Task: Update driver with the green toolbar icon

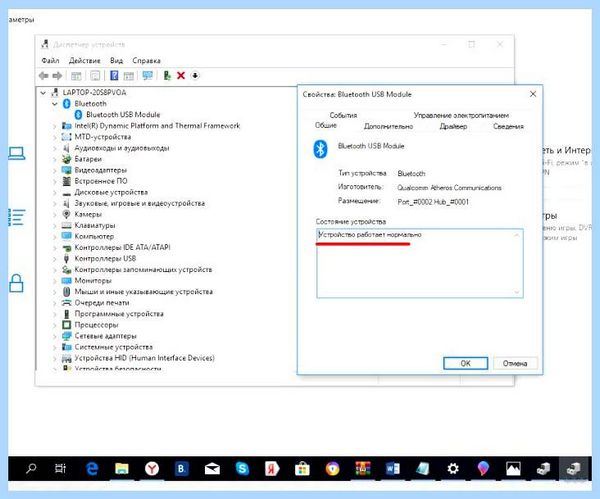Action: (167, 75)
